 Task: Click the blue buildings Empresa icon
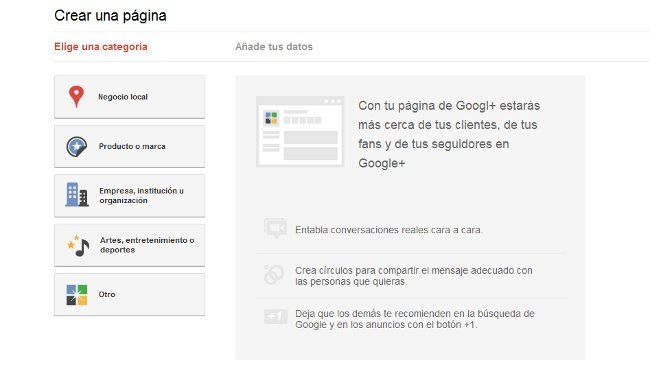tap(77, 195)
